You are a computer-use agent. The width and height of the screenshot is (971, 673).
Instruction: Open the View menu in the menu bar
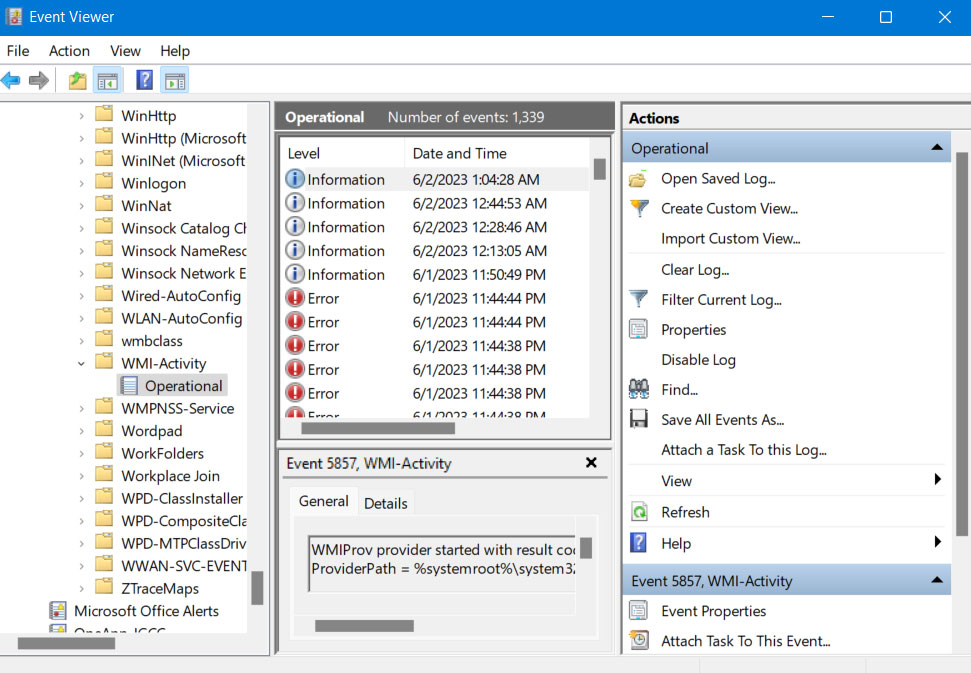125,51
